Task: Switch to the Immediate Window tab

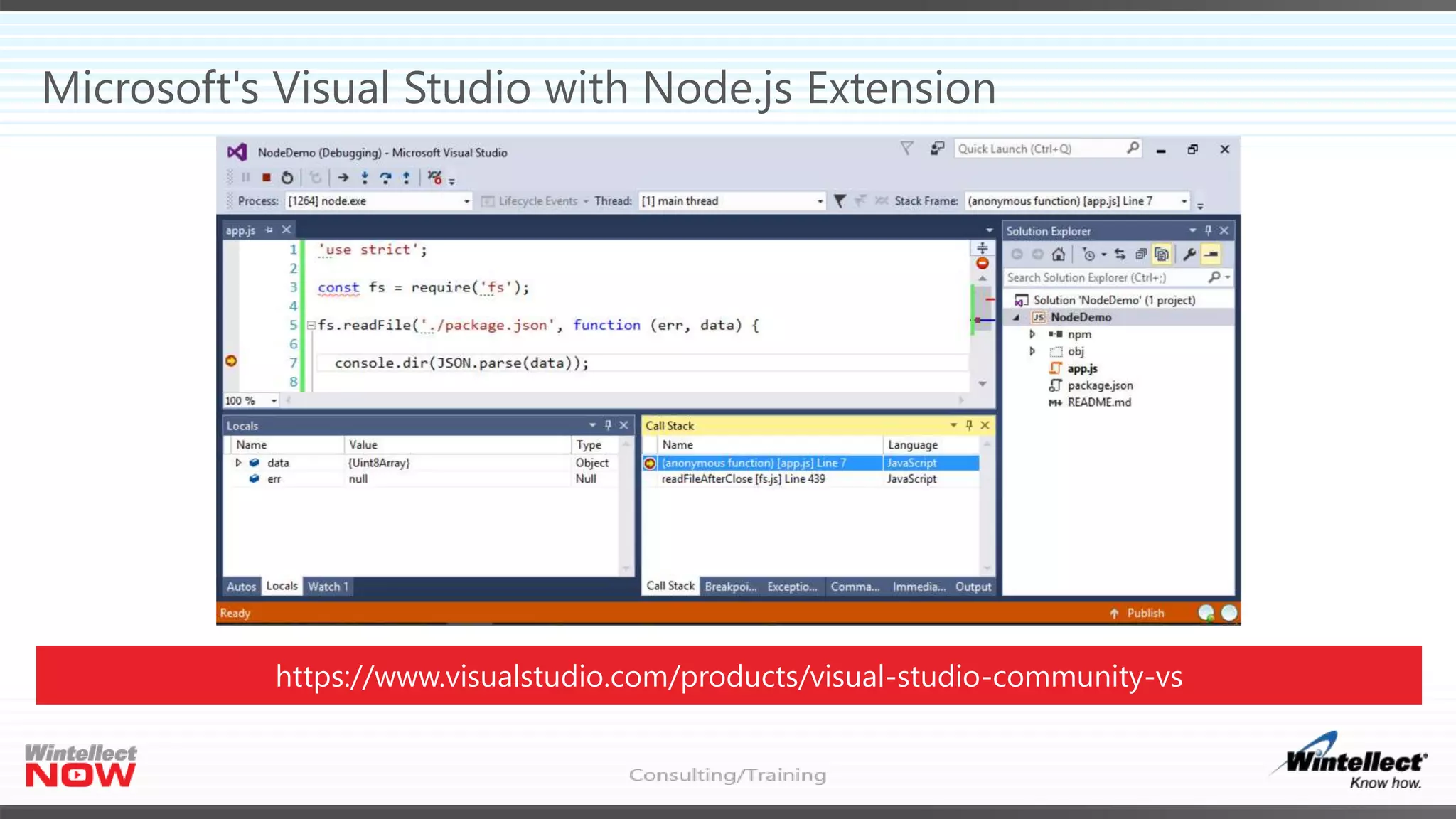Action: click(919, 587)
